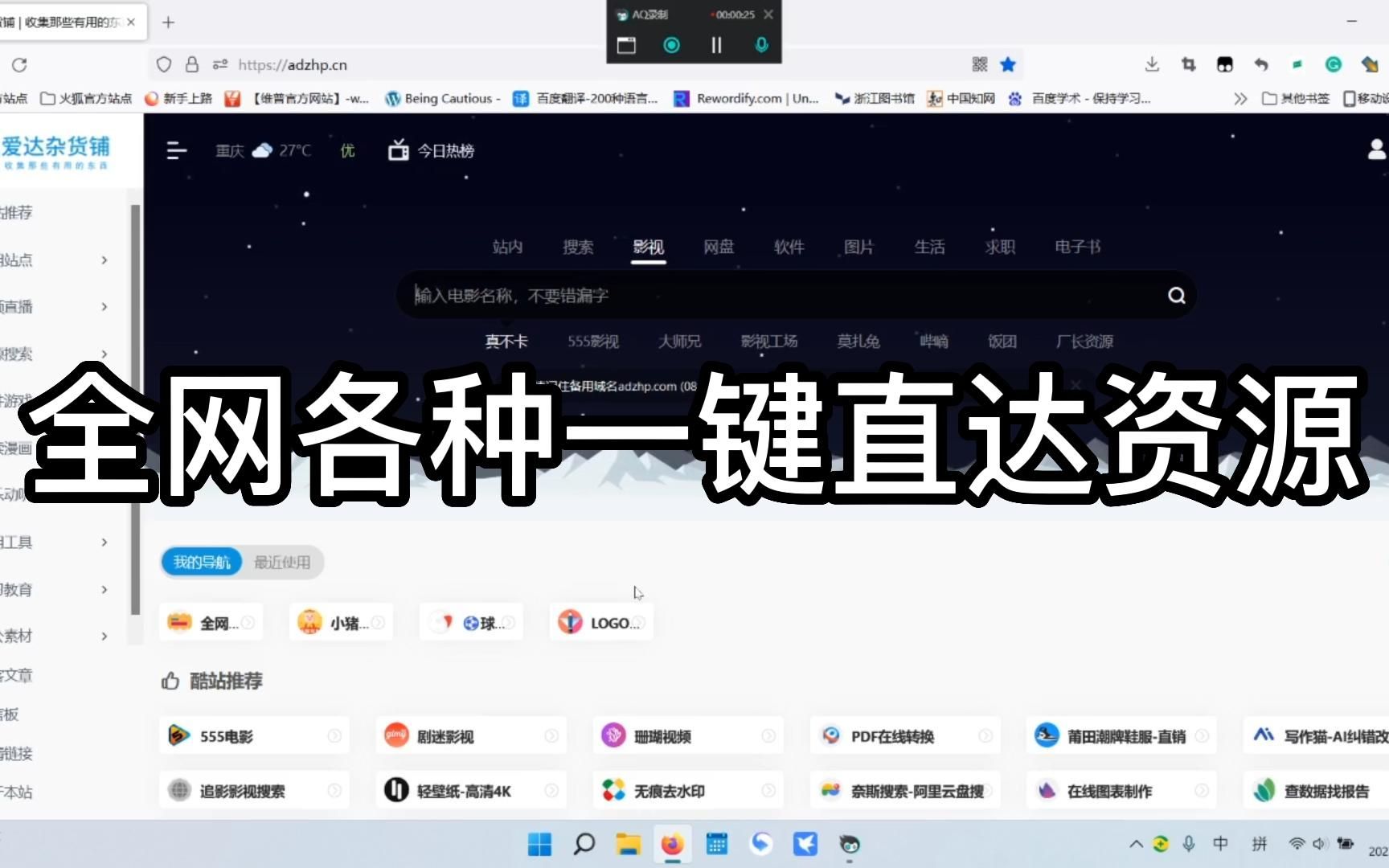Choose 莫扎兔 search source

(x=858, y=342)
